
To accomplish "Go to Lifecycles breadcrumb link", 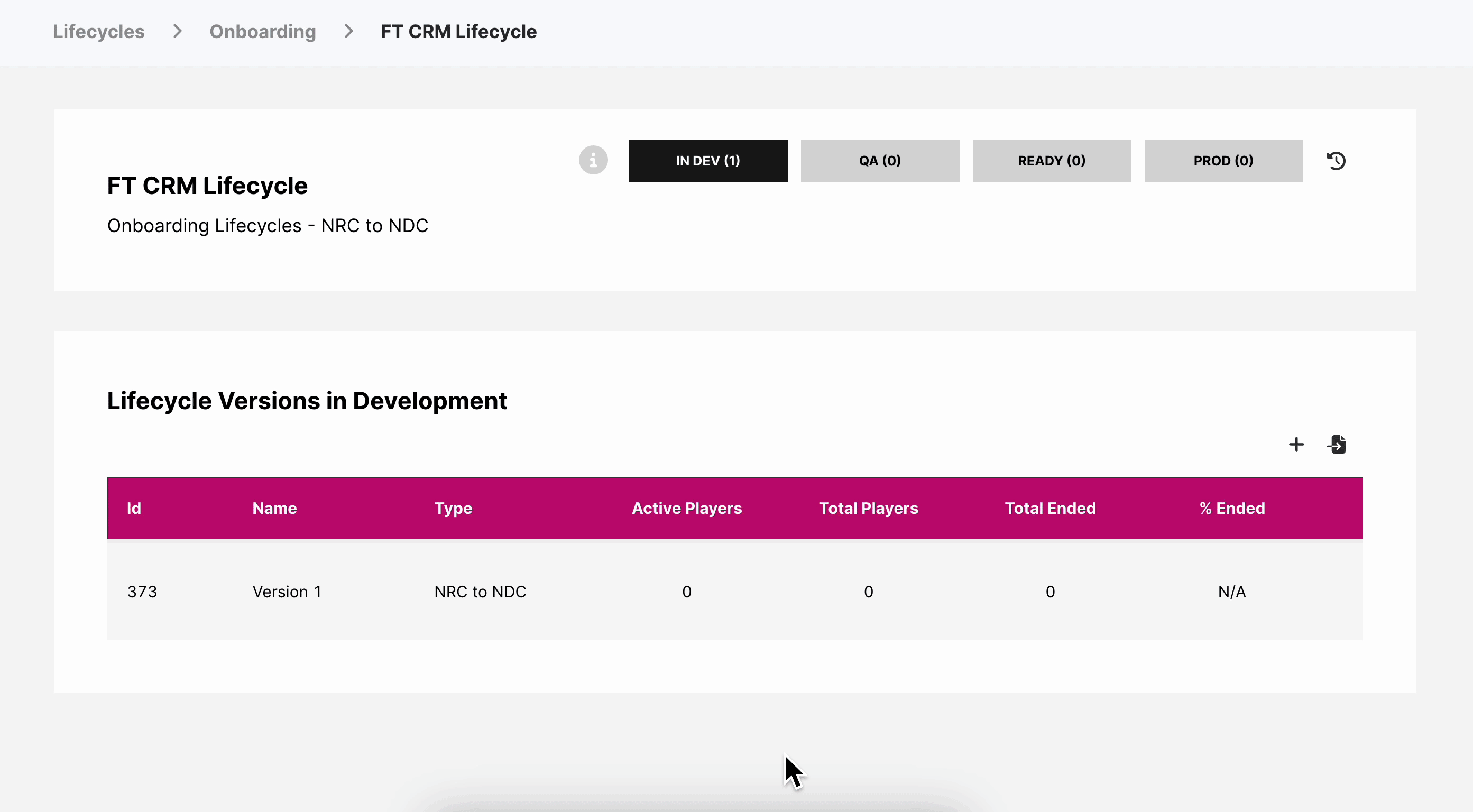I will coord(98,31).
